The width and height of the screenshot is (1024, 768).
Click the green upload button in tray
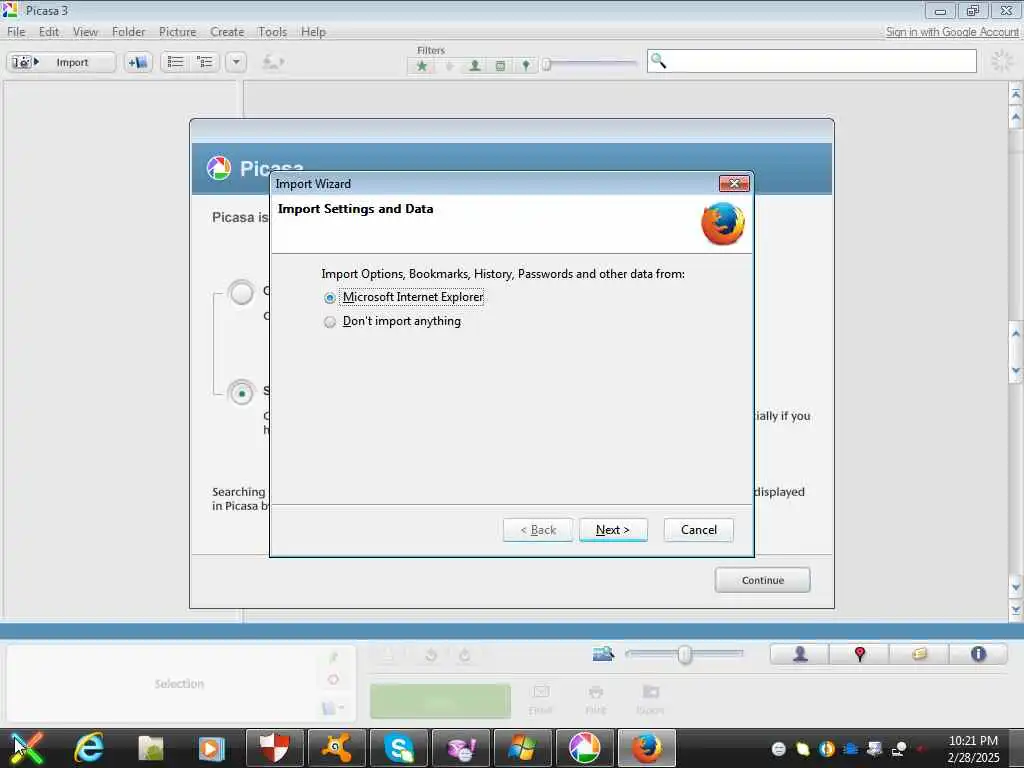[440, 701]
